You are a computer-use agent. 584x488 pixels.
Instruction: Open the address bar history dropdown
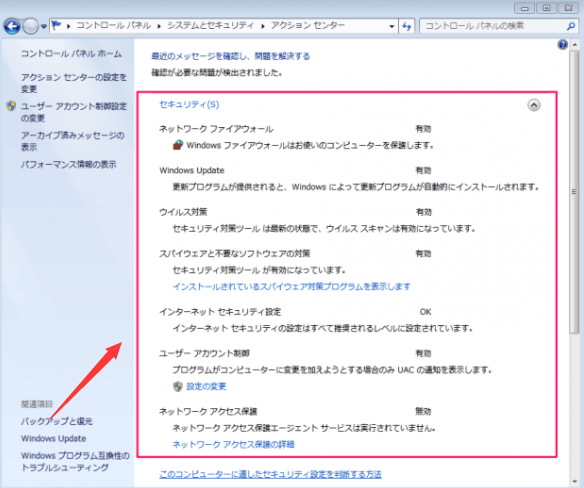[391, 26]
